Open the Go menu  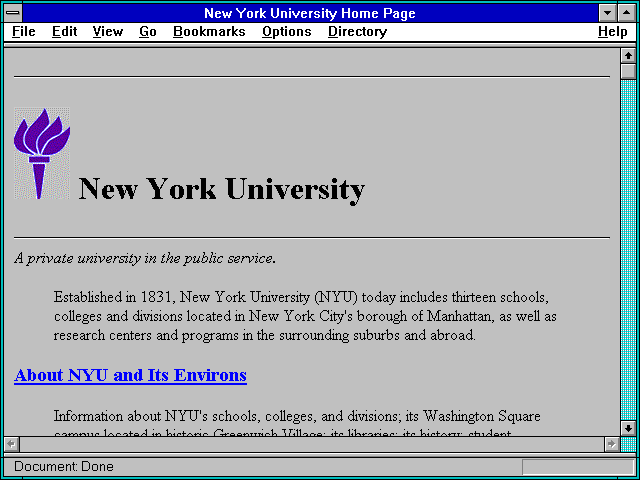pos(148,32)
